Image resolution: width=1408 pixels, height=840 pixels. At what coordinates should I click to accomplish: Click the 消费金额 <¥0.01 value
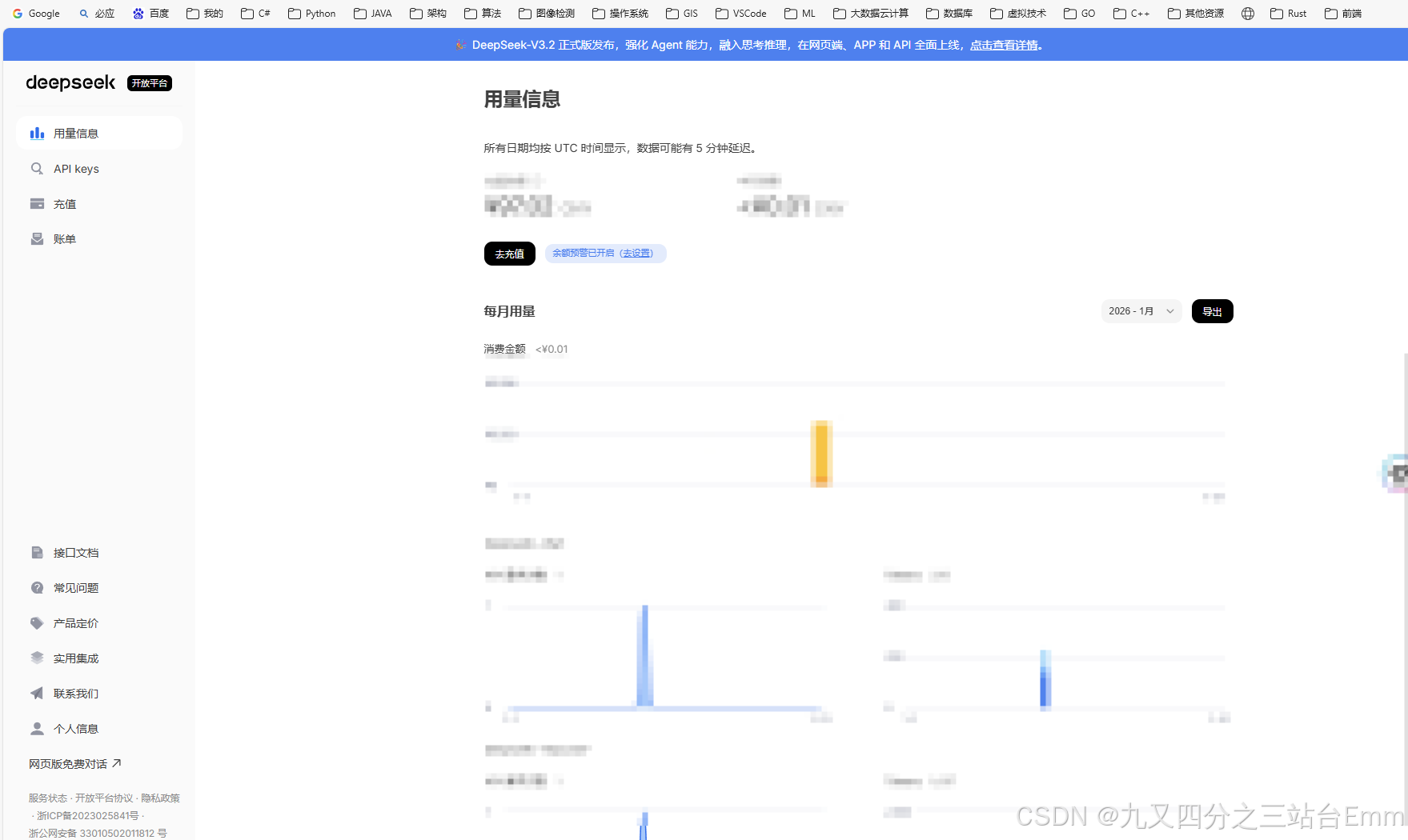552,349
